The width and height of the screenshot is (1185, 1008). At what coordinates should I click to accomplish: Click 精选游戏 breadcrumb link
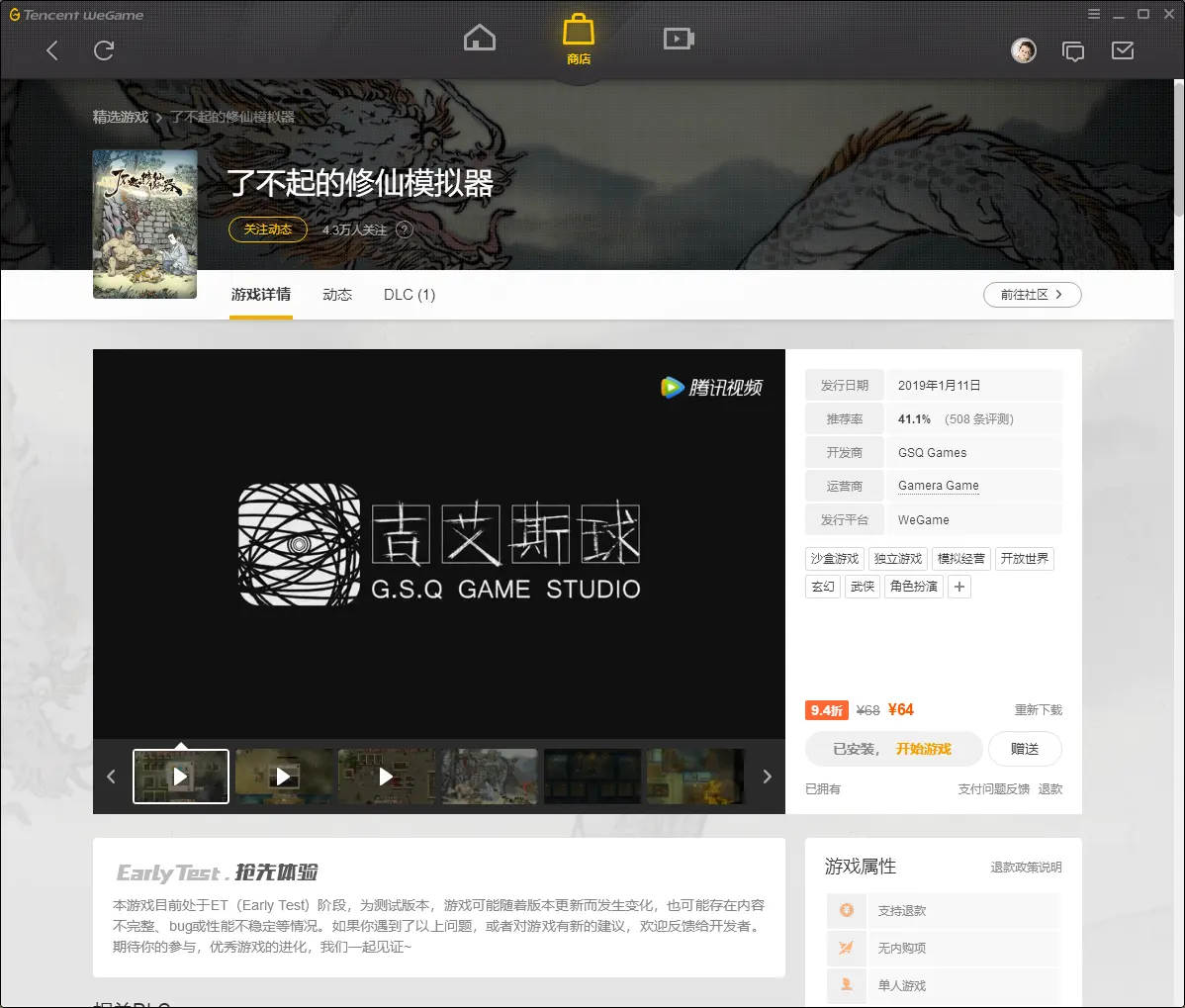coord(121,117)
